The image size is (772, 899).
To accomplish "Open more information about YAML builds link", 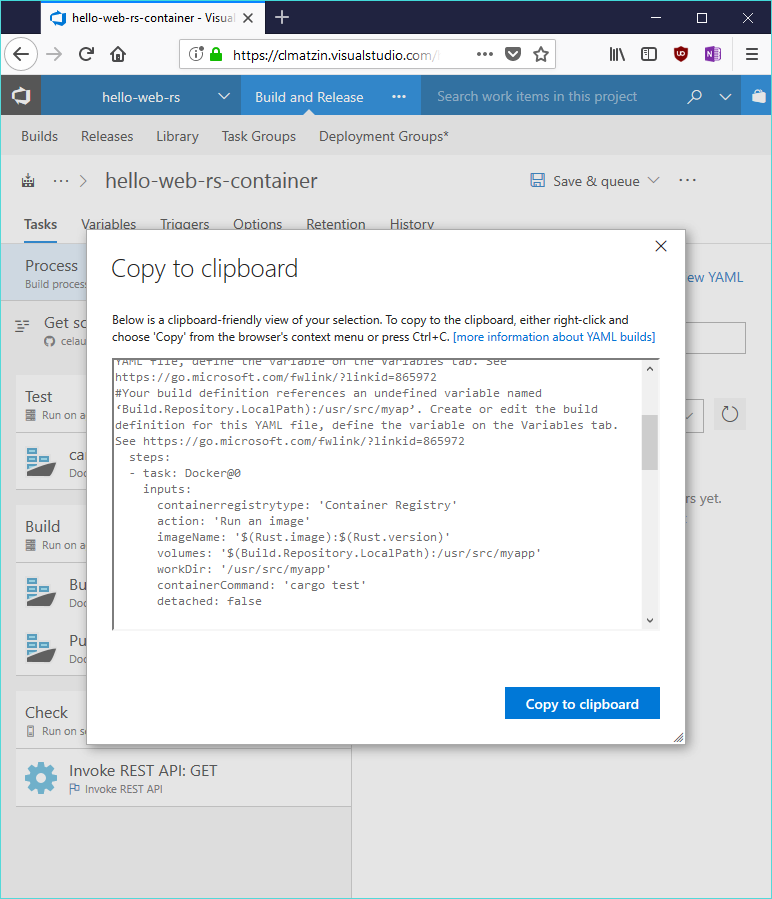I will [554, 337].
